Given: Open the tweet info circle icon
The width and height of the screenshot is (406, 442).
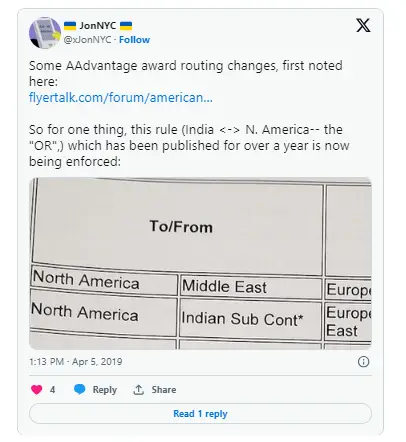Looking at the screenshot, I should click(363, 362).
